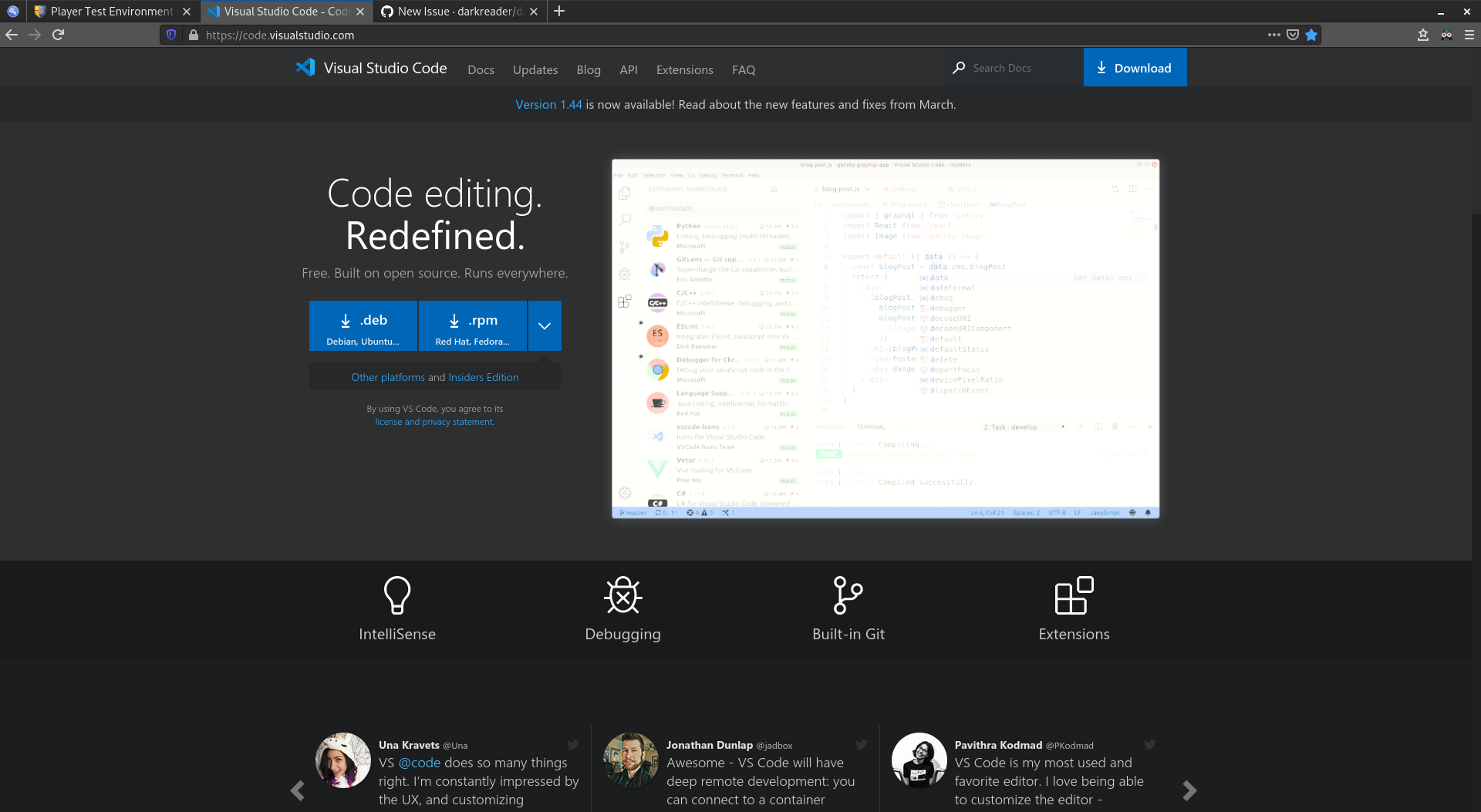Click the browser reload icon

58,35
